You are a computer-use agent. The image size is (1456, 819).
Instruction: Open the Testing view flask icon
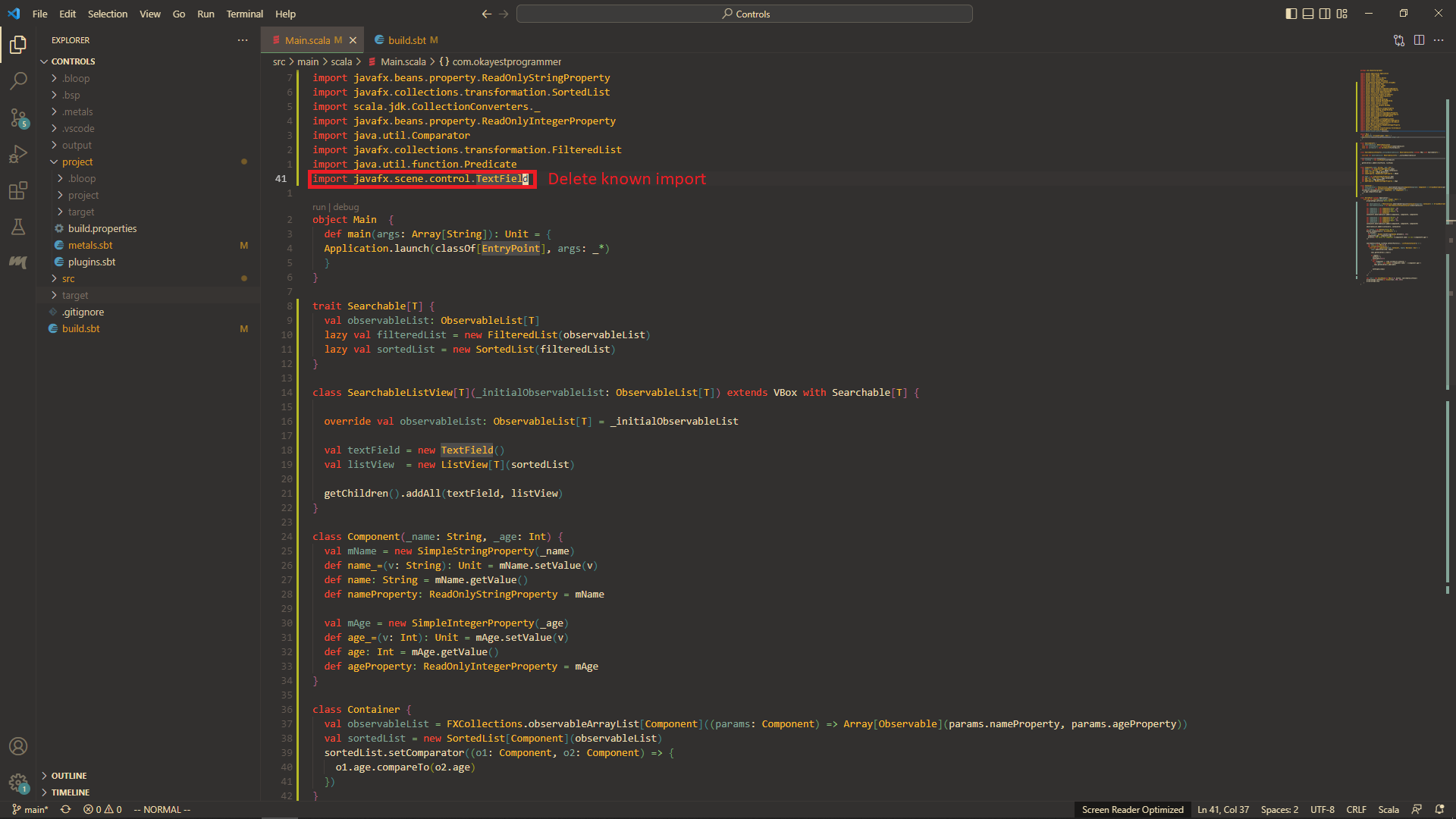(x=18, y=227)
